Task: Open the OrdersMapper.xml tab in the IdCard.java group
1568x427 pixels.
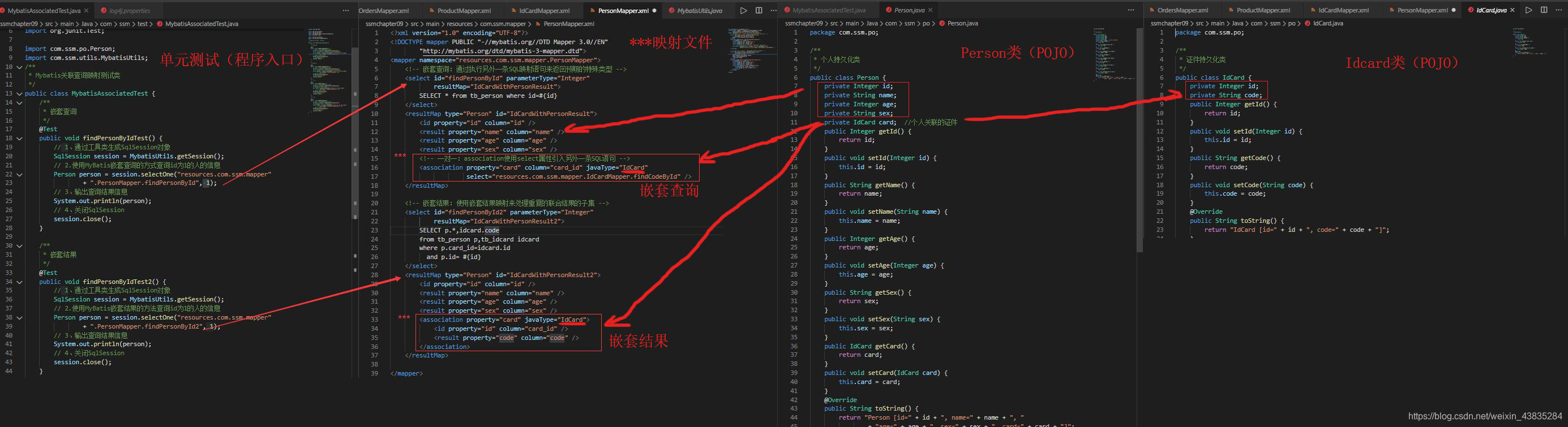Action: pos(1182,10)
